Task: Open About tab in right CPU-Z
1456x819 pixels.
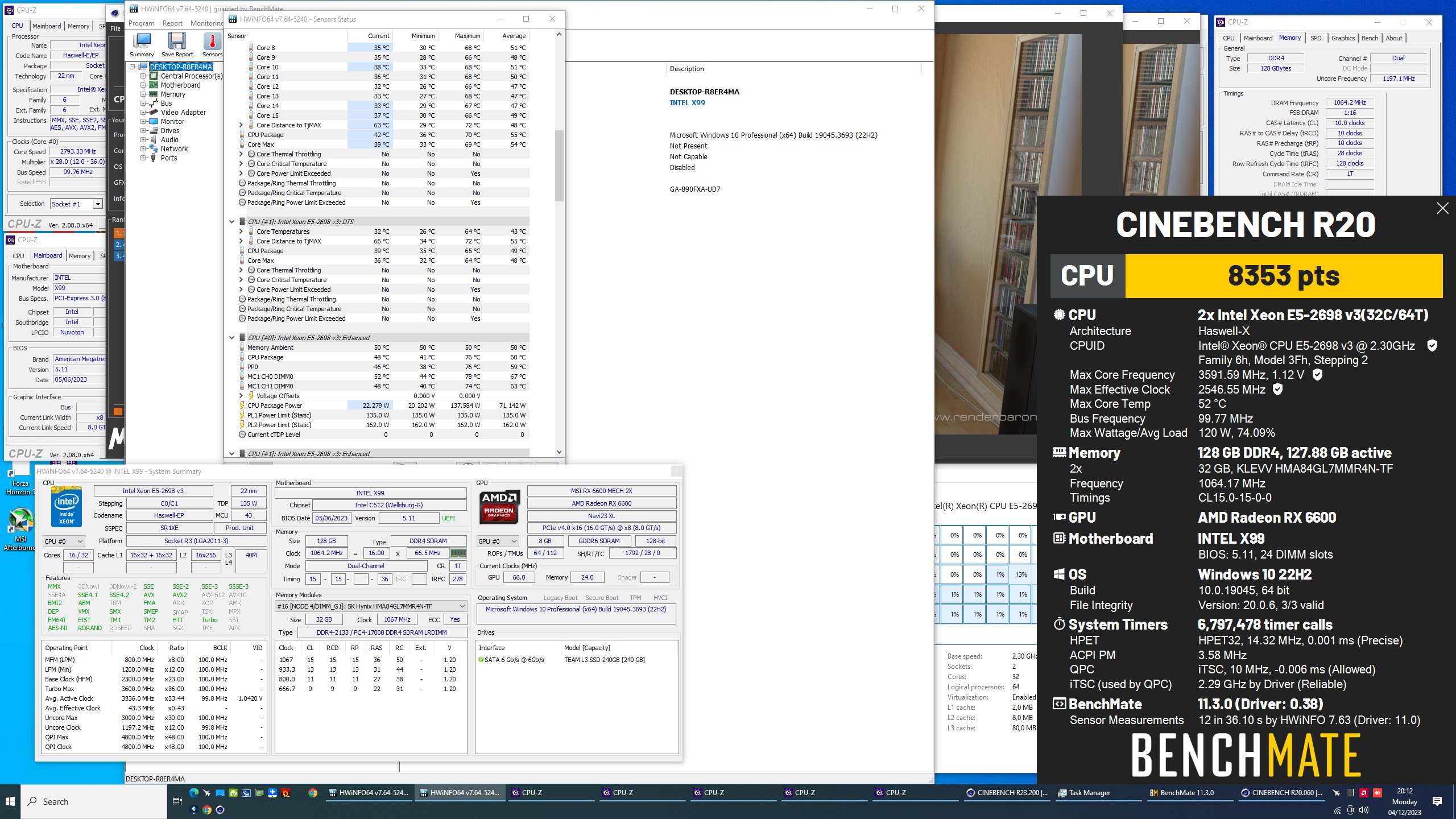Action: pos(1393,38)
